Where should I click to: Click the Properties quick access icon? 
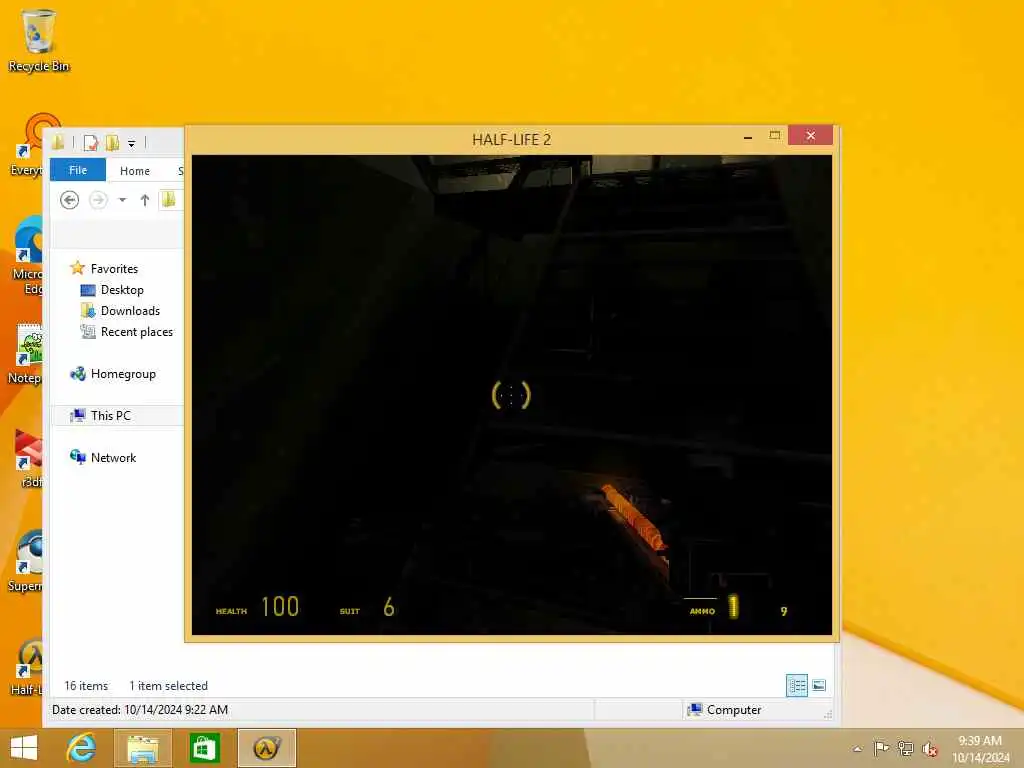(x=91, y=142)
